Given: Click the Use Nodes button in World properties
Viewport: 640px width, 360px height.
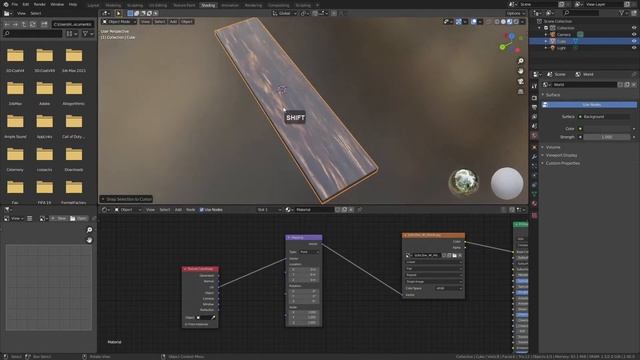Looking at the screenshot, I should [589, 105].
